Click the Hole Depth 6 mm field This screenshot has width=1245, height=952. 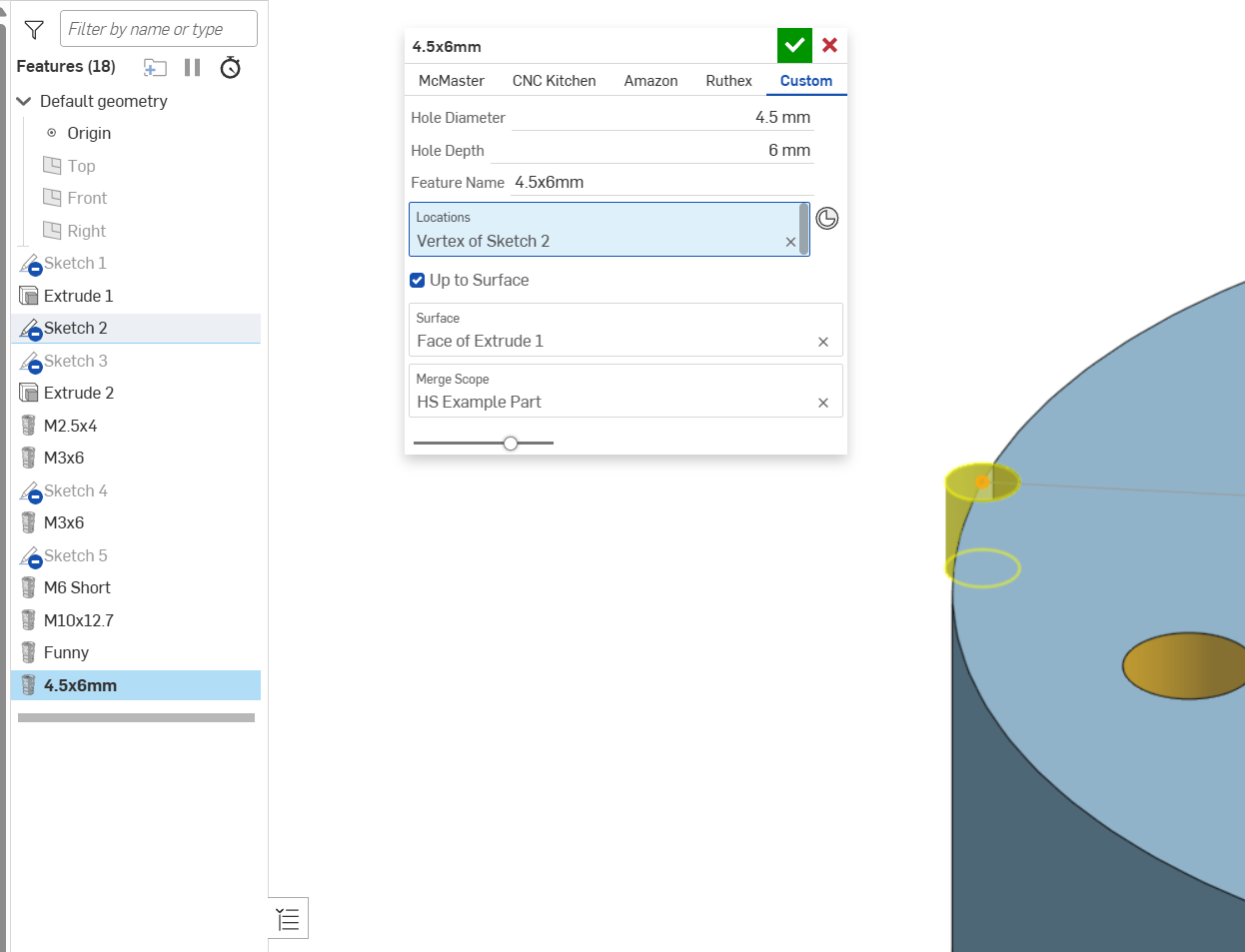click(x=652, y=151)
